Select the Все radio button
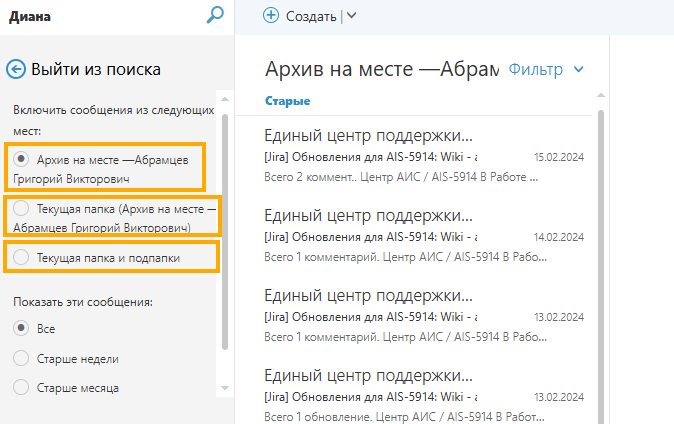 [21, 328]
